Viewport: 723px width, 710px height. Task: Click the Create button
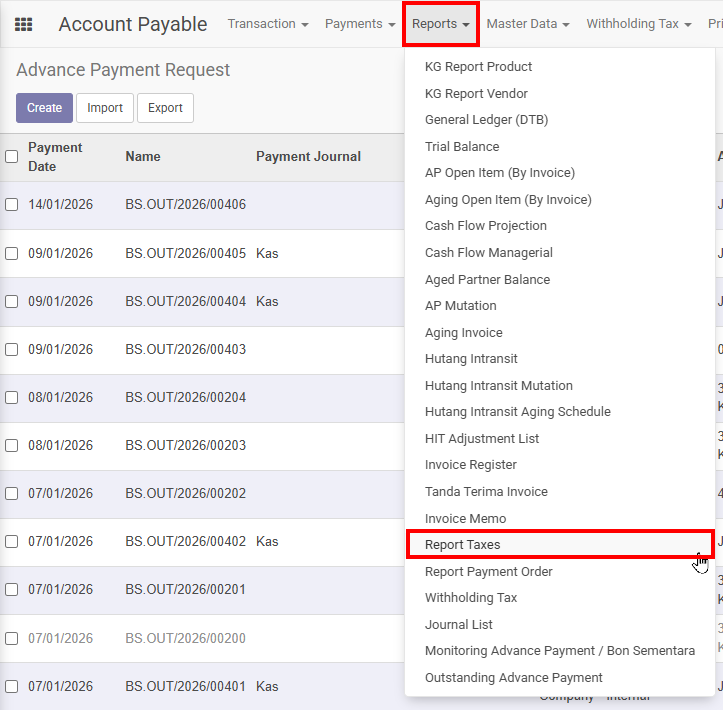[x=44, y=108]
